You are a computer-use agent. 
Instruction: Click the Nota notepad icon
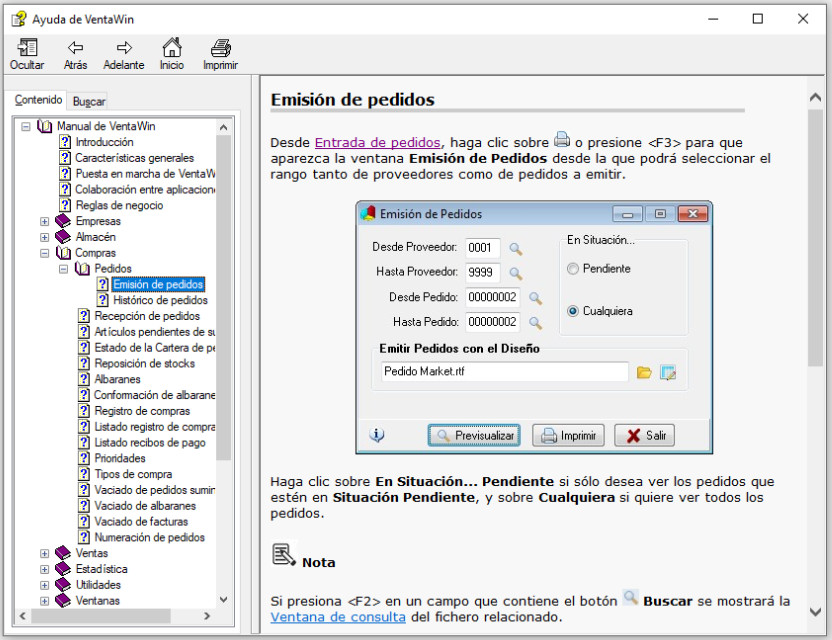point(284,555)
